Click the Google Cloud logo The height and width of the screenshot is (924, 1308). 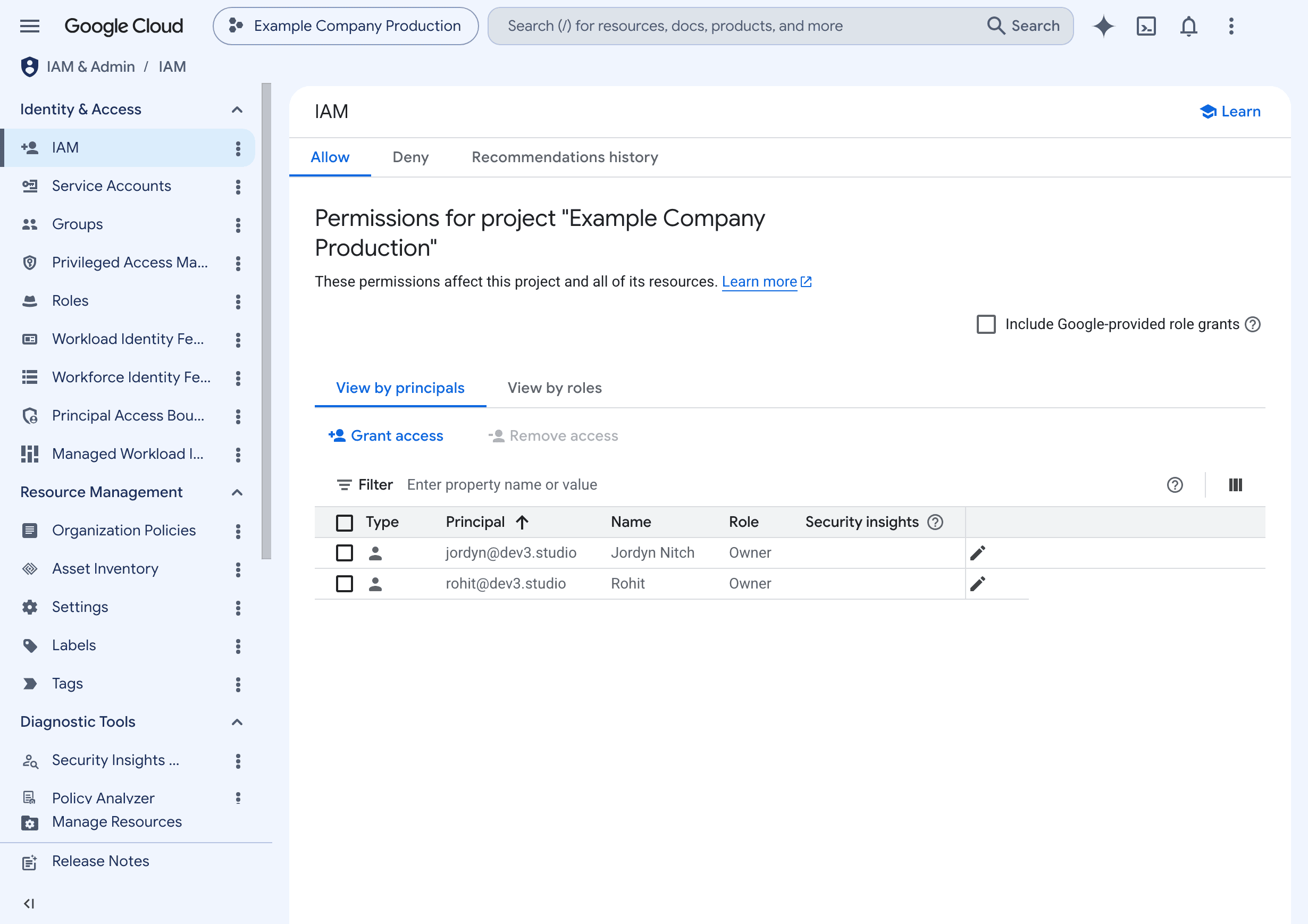coord(123,26)
